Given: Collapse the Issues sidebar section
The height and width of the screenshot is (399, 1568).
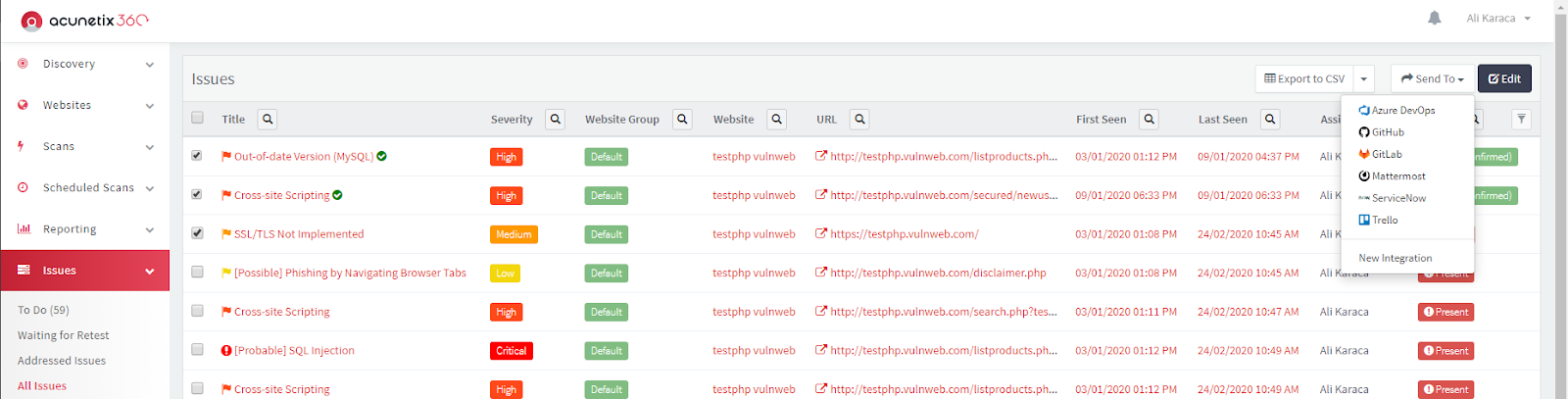Looking at the screenshot, I should (84, 271).
